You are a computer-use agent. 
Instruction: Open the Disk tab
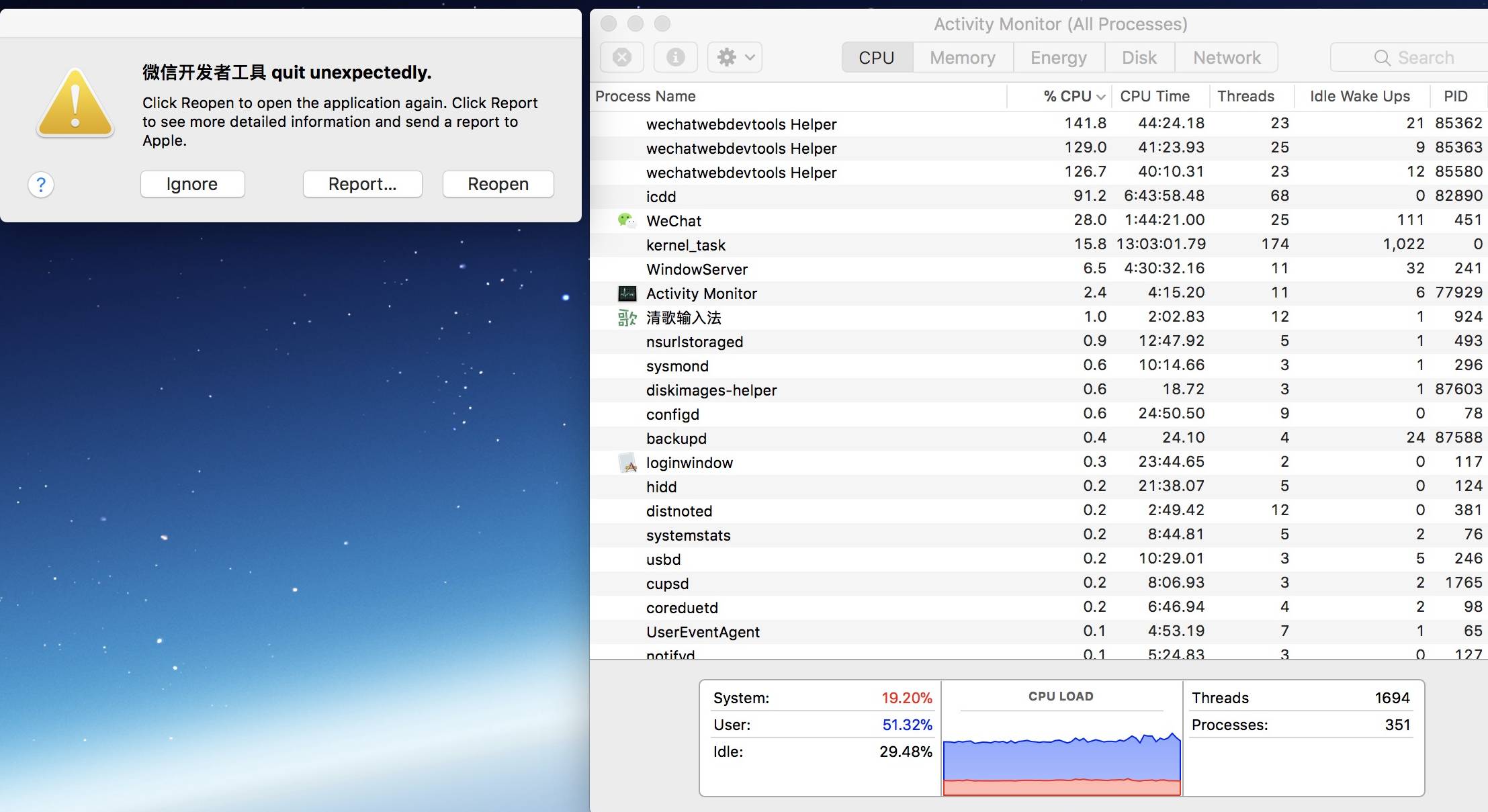[x=1139, y=58]
